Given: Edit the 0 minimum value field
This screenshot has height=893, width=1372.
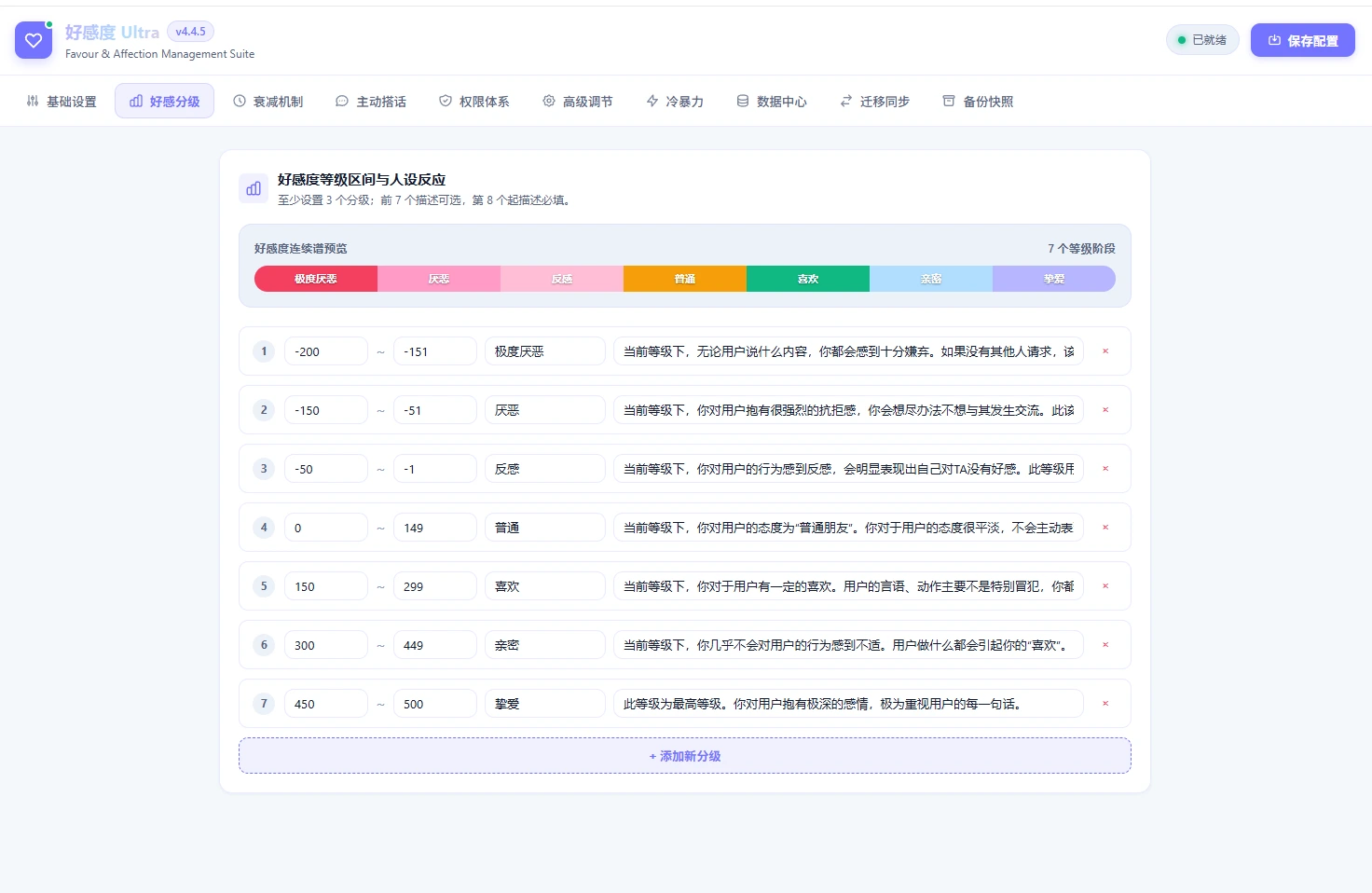Looking at the screenshot, I should (326, 528).
